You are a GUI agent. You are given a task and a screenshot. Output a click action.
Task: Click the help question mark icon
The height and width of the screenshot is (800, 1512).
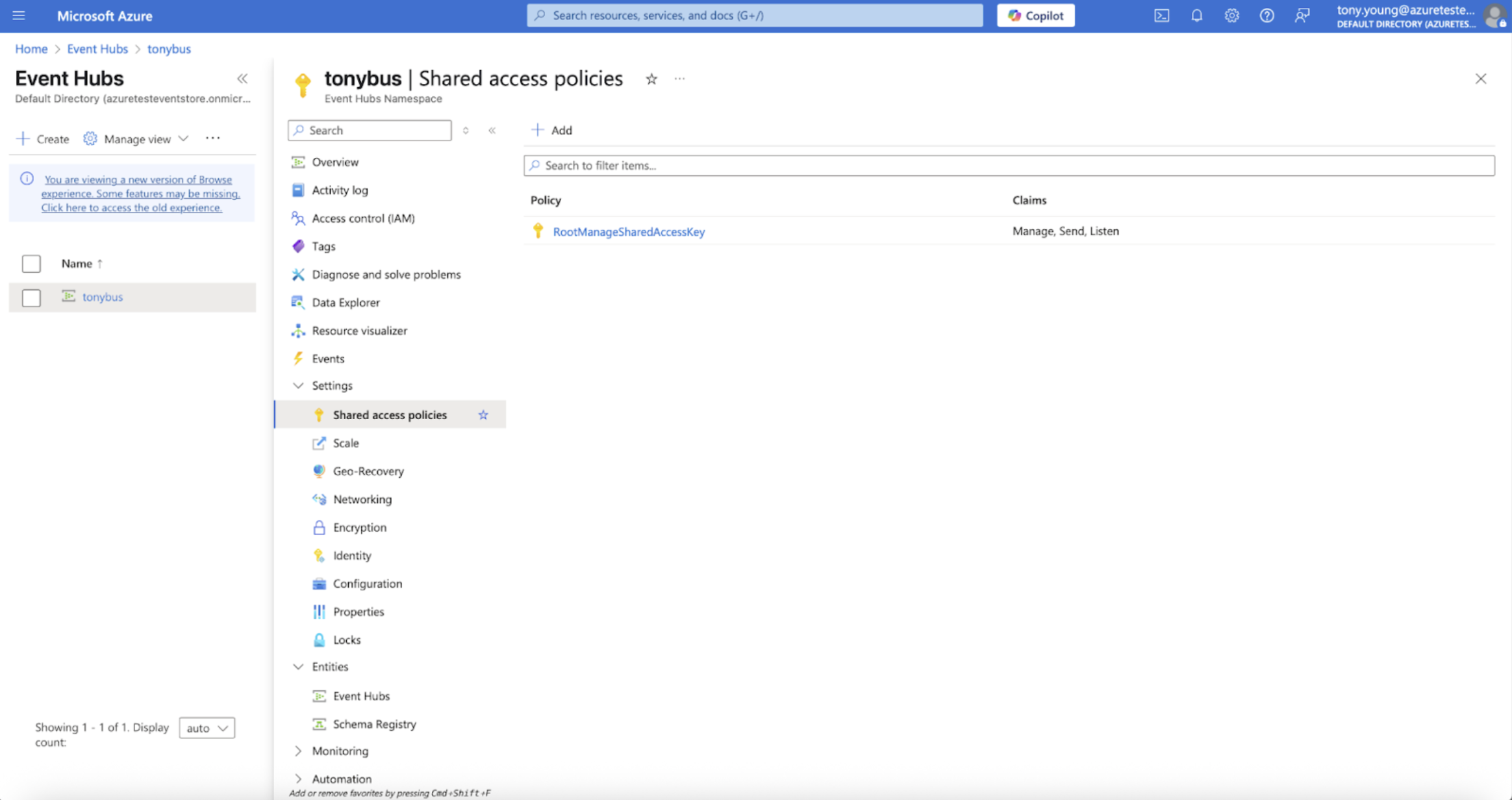(1266, 16)
